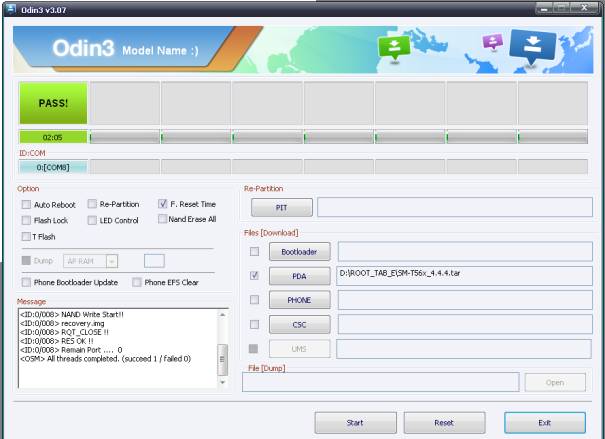Viewport: 605px width, 439px height.
Task: Toggle the Re-Partition checkbox
Action: point(92,204)
